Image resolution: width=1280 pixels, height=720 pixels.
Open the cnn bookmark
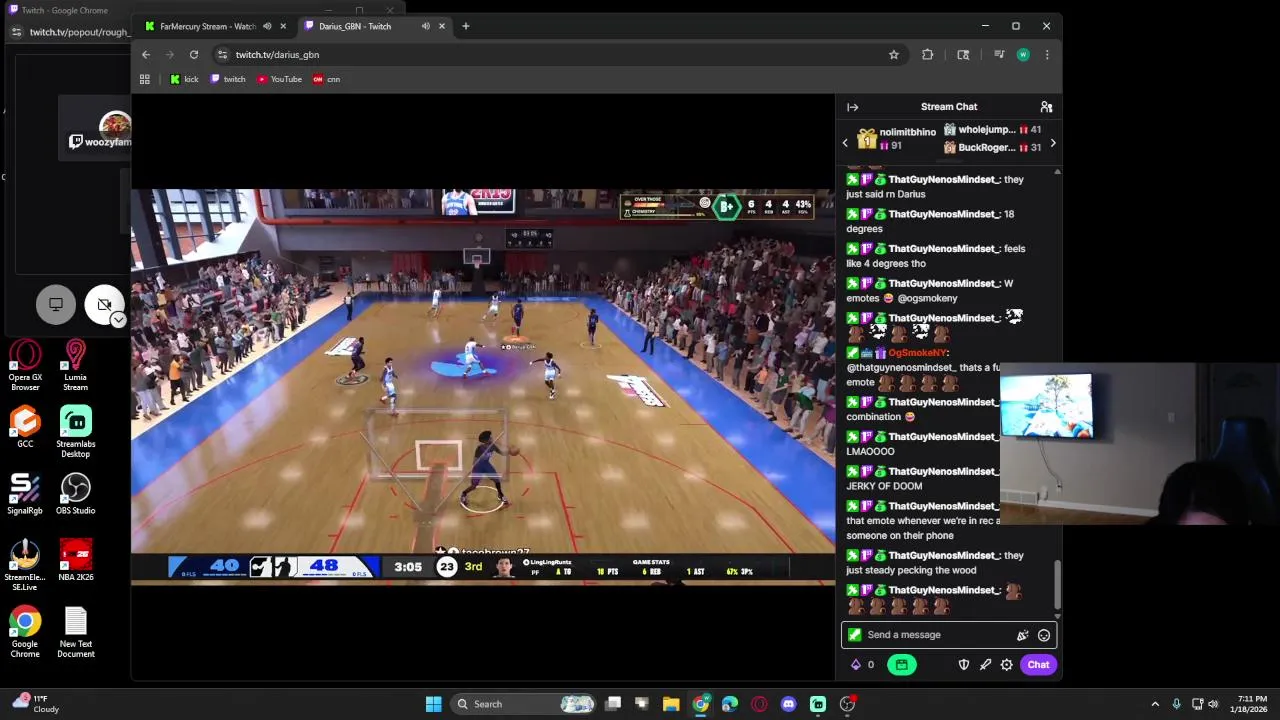tap(327, 79)
